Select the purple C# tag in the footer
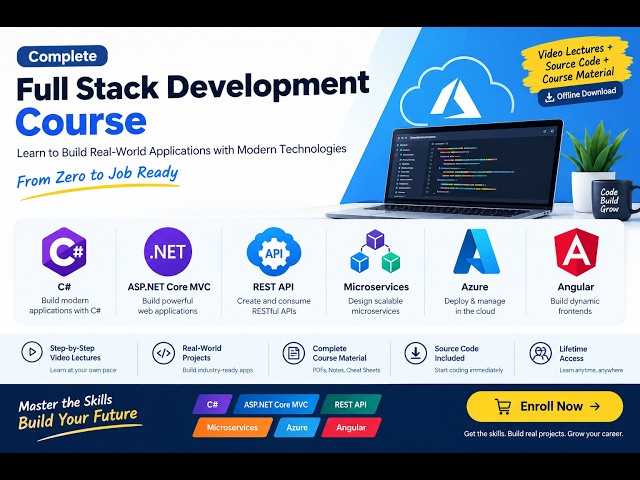This screenshot has width=640, height=480. coord(212,404)
